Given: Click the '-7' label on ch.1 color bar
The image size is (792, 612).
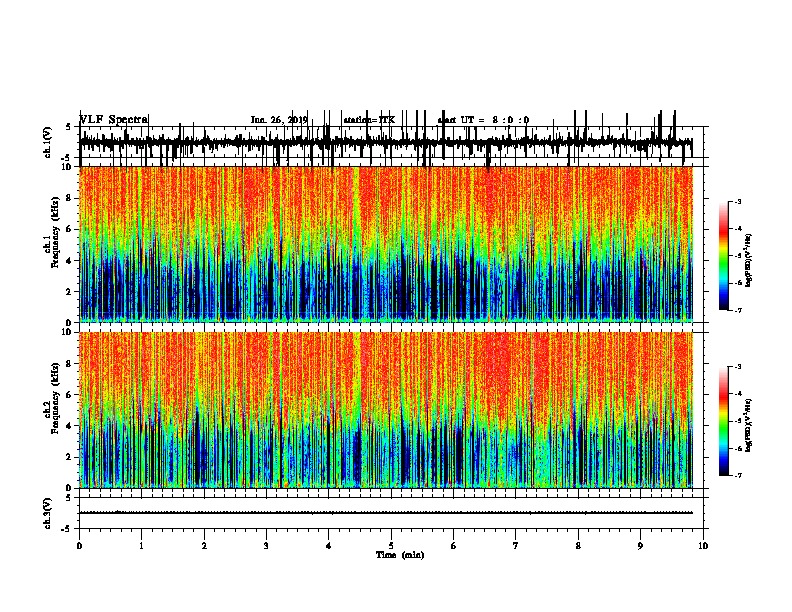Looking at the screenshot, I should click(x=737, y=310).
